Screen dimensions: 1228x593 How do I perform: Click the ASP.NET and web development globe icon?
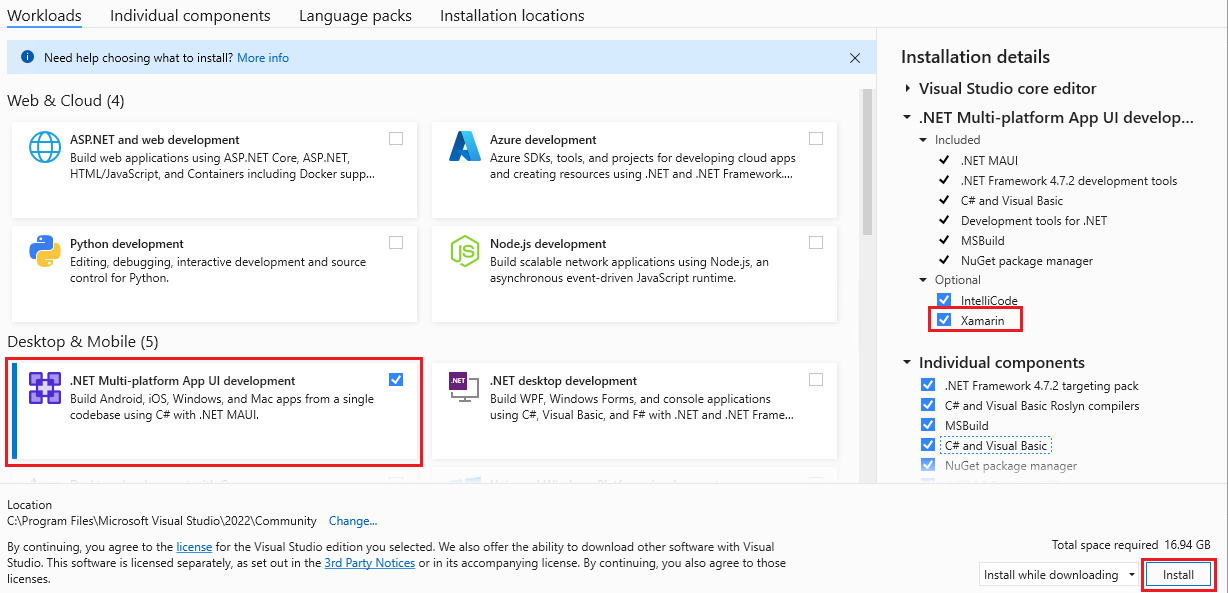[44, 147]
